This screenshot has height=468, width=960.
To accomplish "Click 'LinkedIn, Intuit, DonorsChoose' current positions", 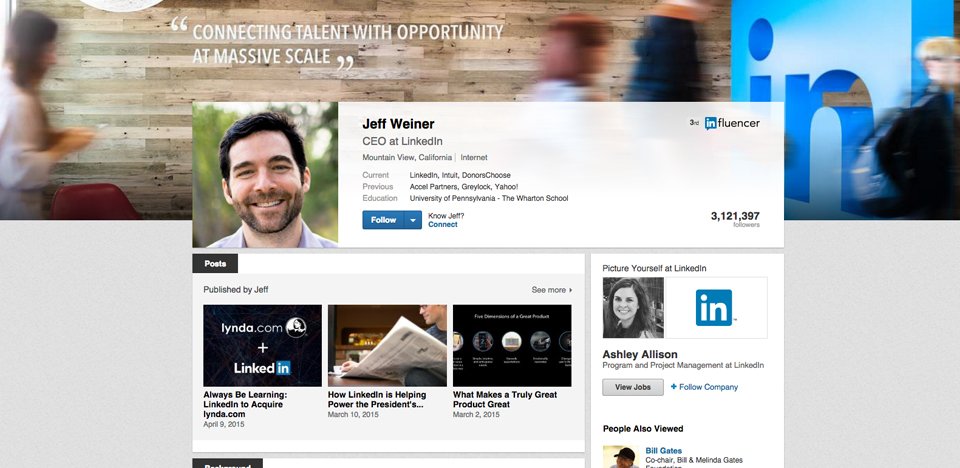I will pos(460,175).
